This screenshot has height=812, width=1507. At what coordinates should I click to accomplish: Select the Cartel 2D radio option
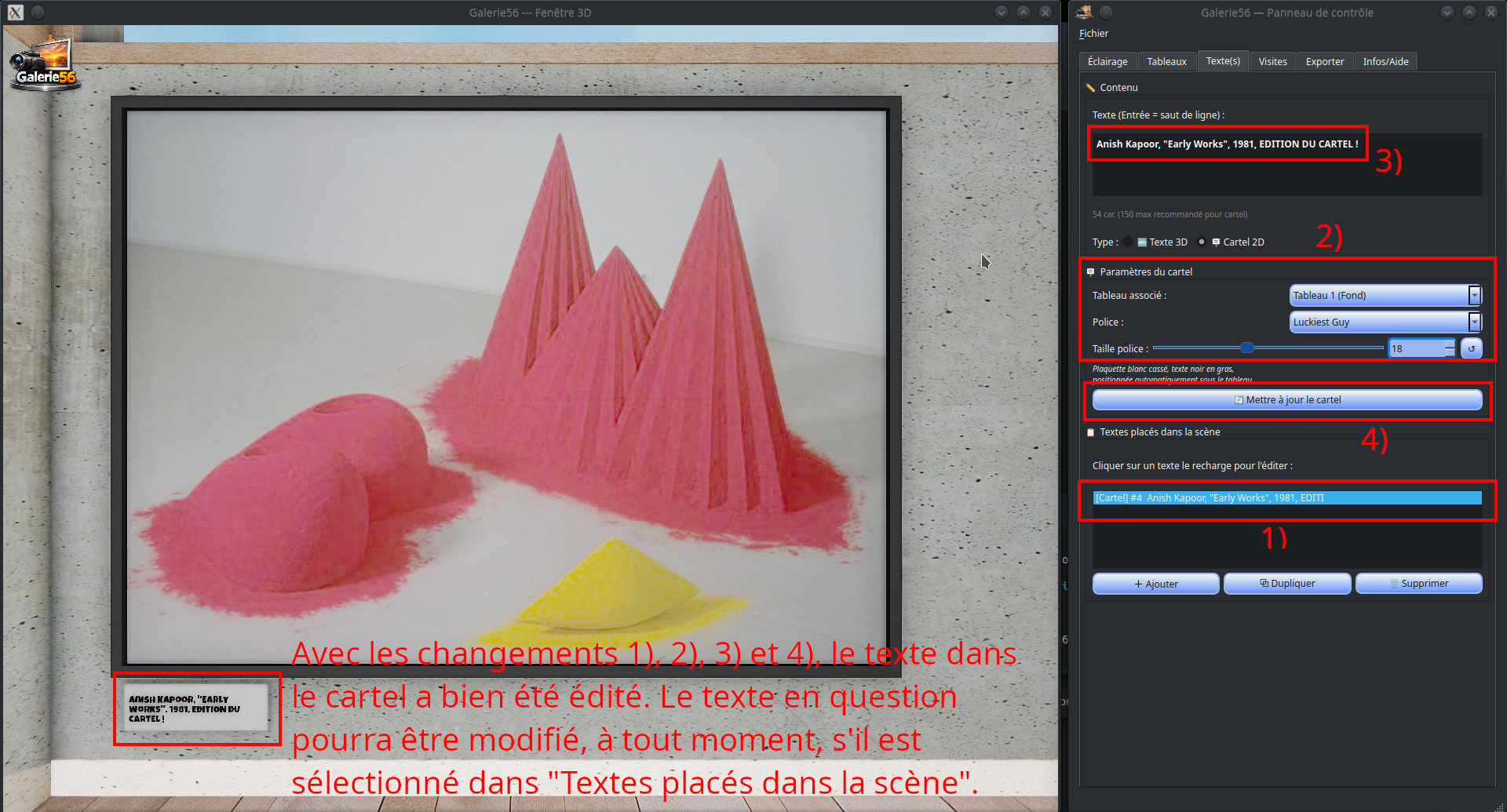point(1202,242)
